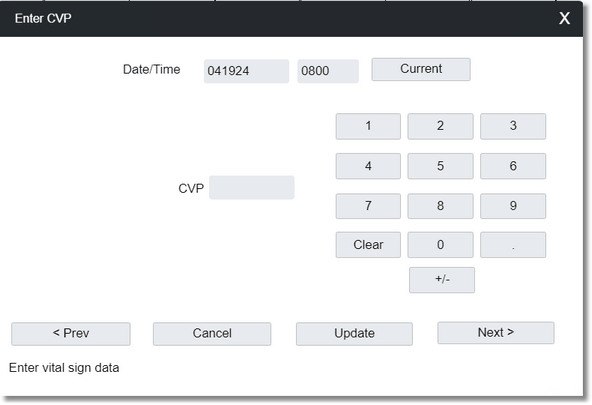Click keypad digit 3
This screenshot has width=592, height=405.
(513, 126)
